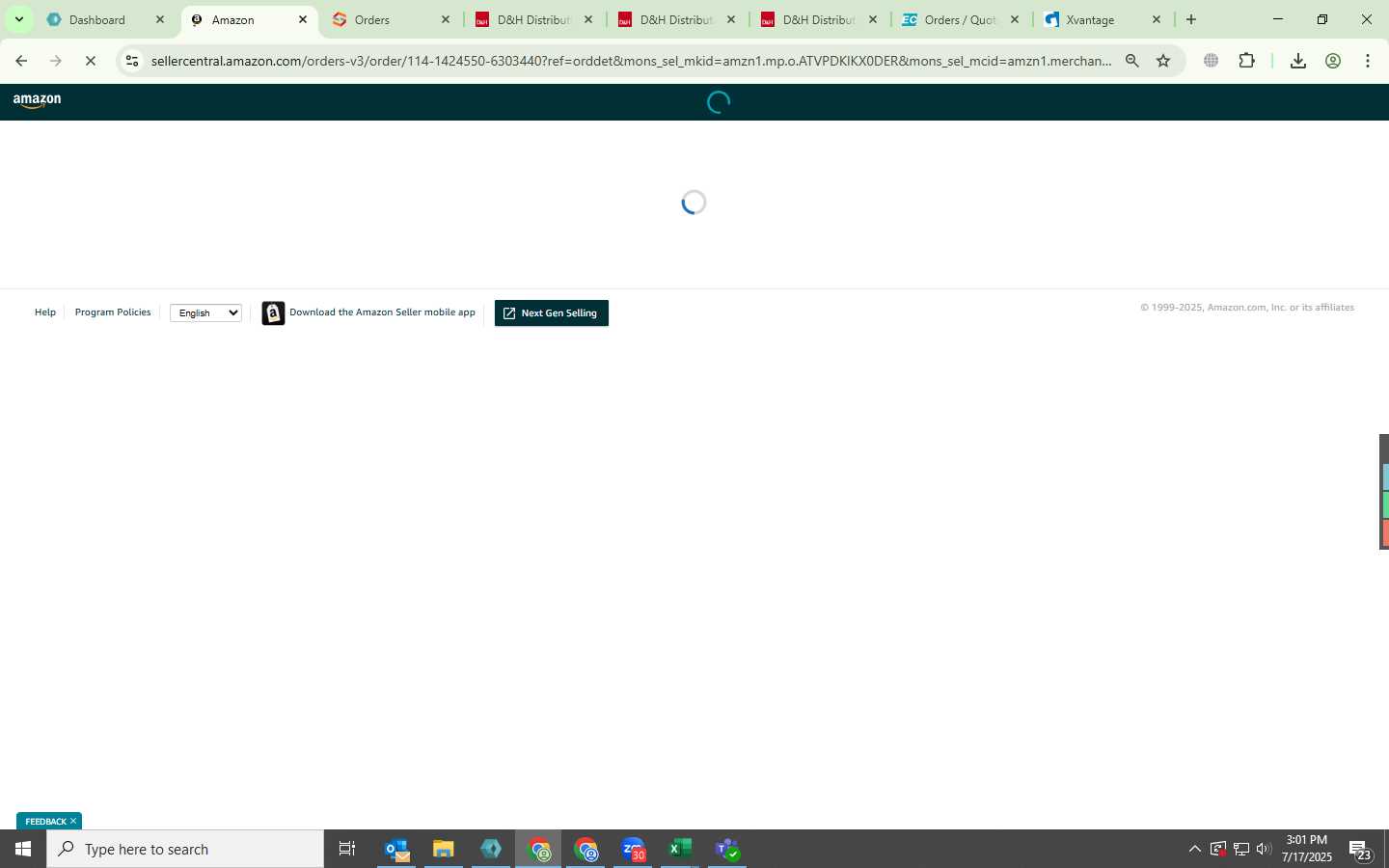Image resolution: width=1389 pixels, height=868 pixels.
Task: Open Outlook from the taskbar
Action: point(396,850)
